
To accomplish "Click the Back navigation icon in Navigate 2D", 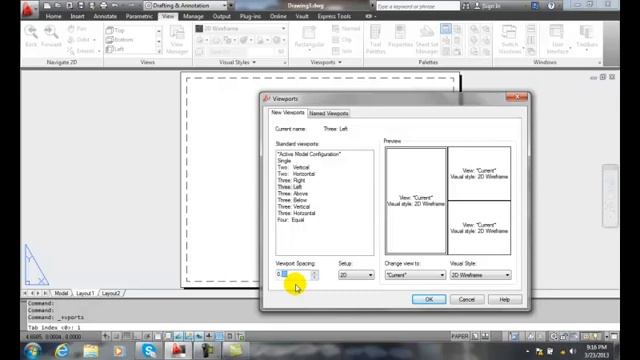I will tap(31, 36).
